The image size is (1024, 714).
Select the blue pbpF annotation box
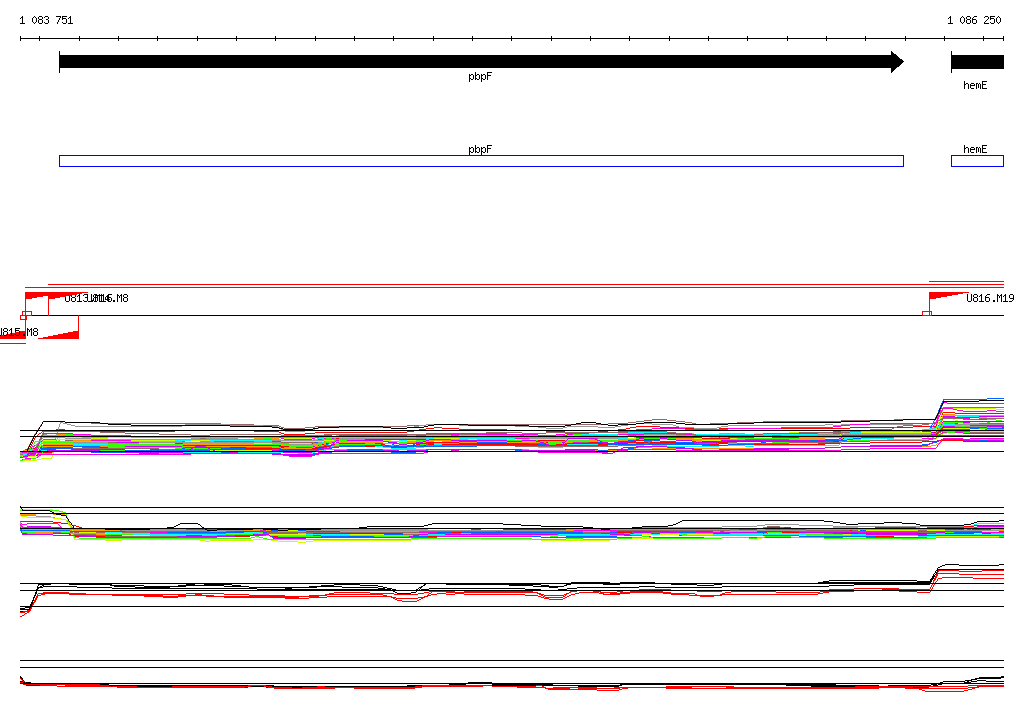tap(481, 161)
